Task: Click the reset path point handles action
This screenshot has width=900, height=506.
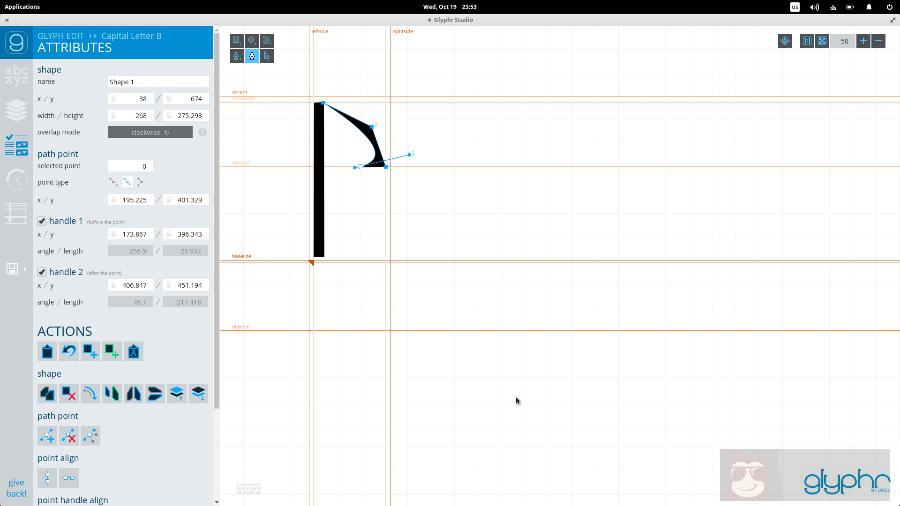Action: [x=90, y=436]
